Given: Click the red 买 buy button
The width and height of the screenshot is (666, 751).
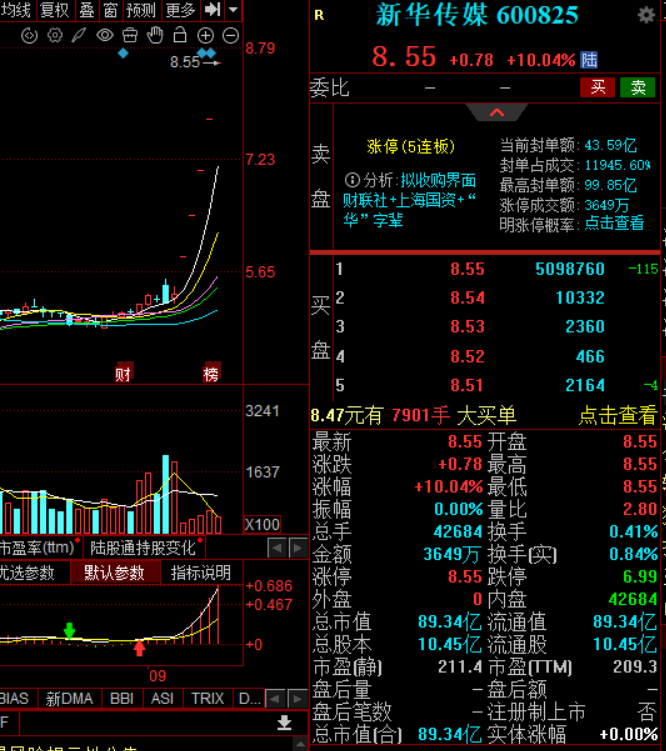Looking at the screenshot, I should tap(598, 88).
